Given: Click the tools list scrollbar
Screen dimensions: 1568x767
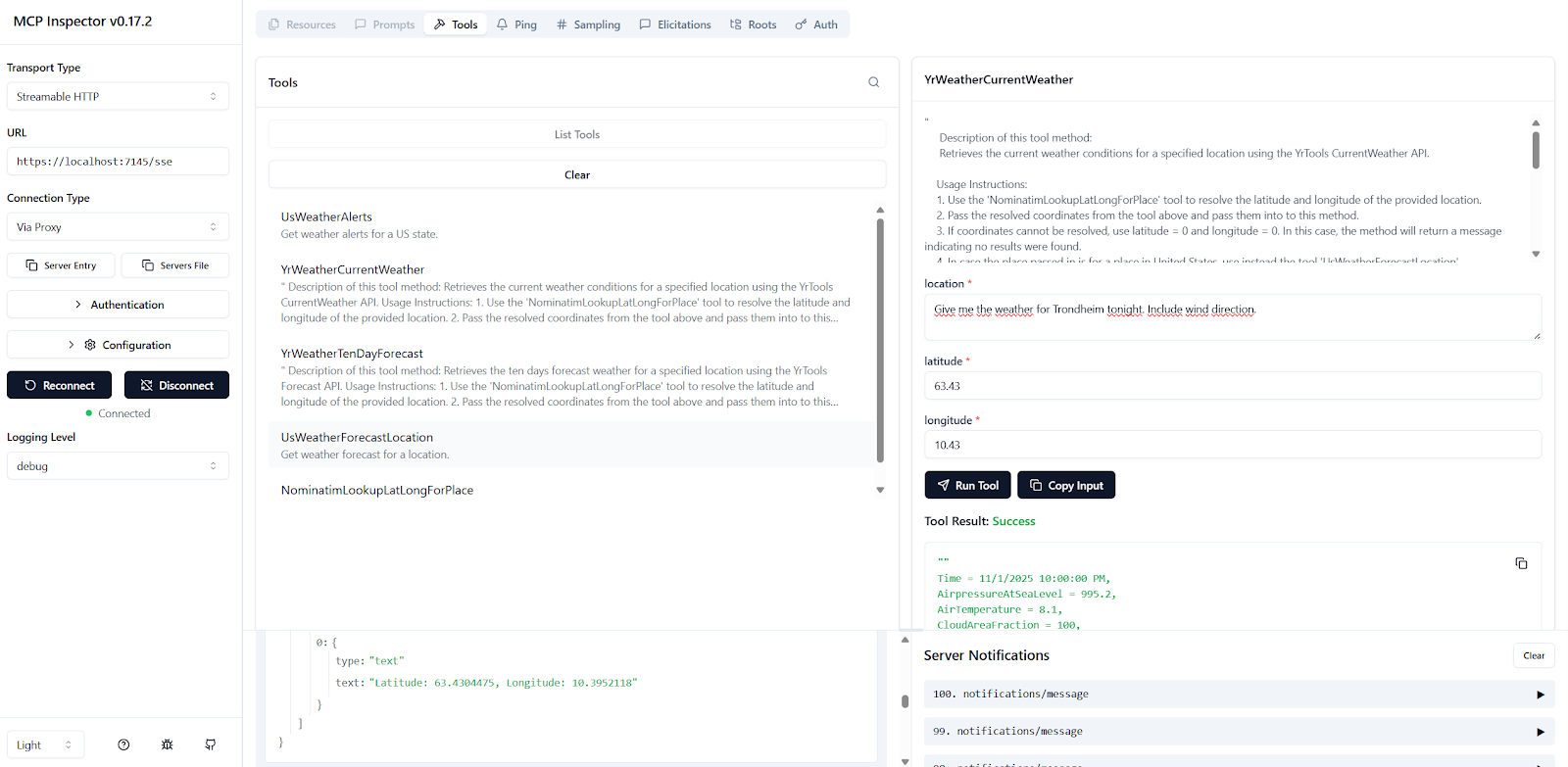Looking at the screenshot, I should pos(880,340).
